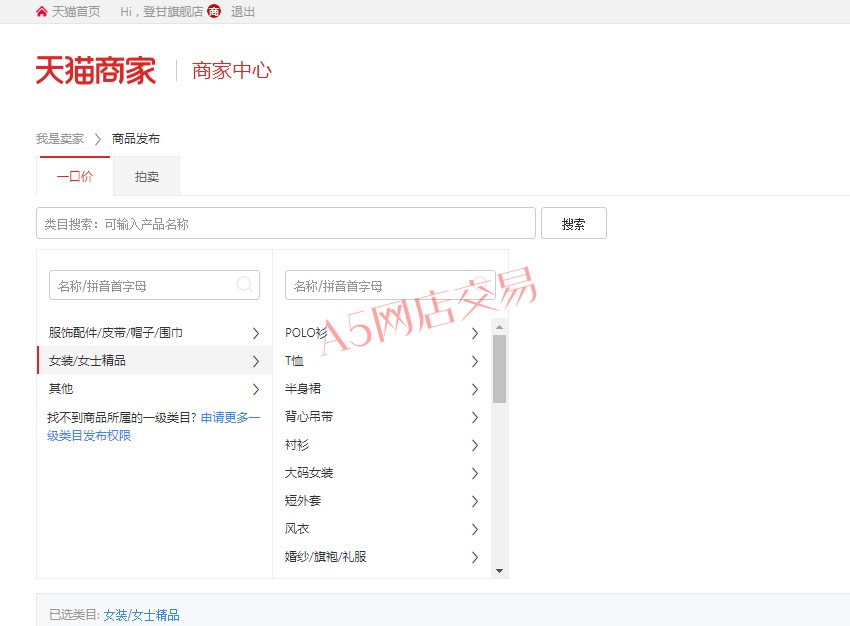This screenshot has height=626, width=850.
Task: Focus first-level 名称/拼音首字母 filter box
Action: pos(154,285)
